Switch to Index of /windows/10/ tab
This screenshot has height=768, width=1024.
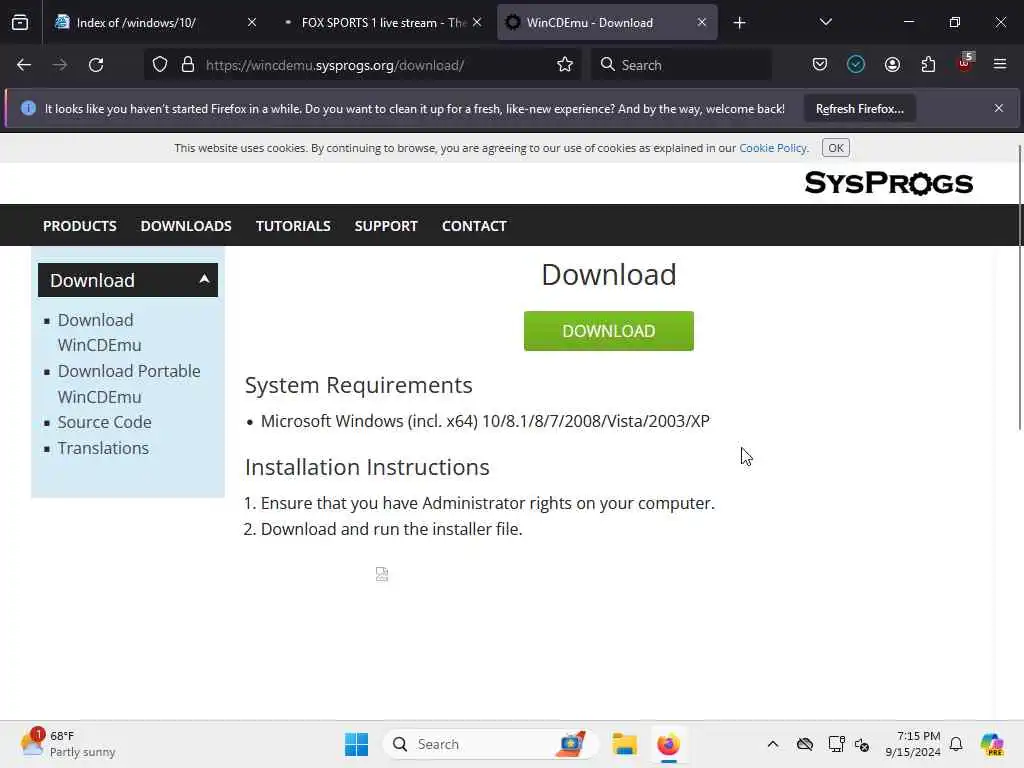pos(136,23)
